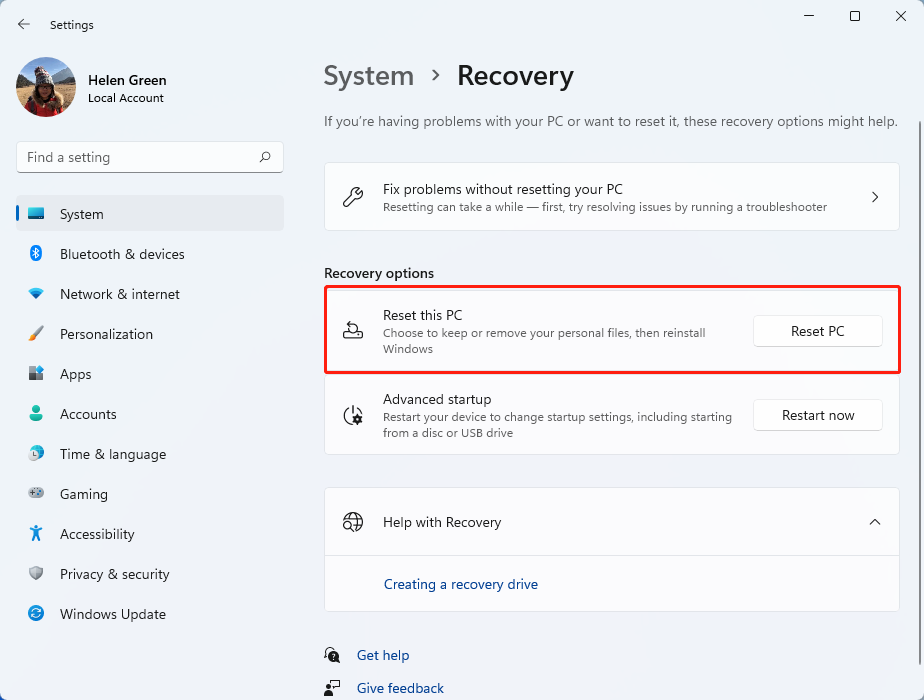
Task: Click the Reset PC button
Action: pyautogui.click(x=817, y=331)
